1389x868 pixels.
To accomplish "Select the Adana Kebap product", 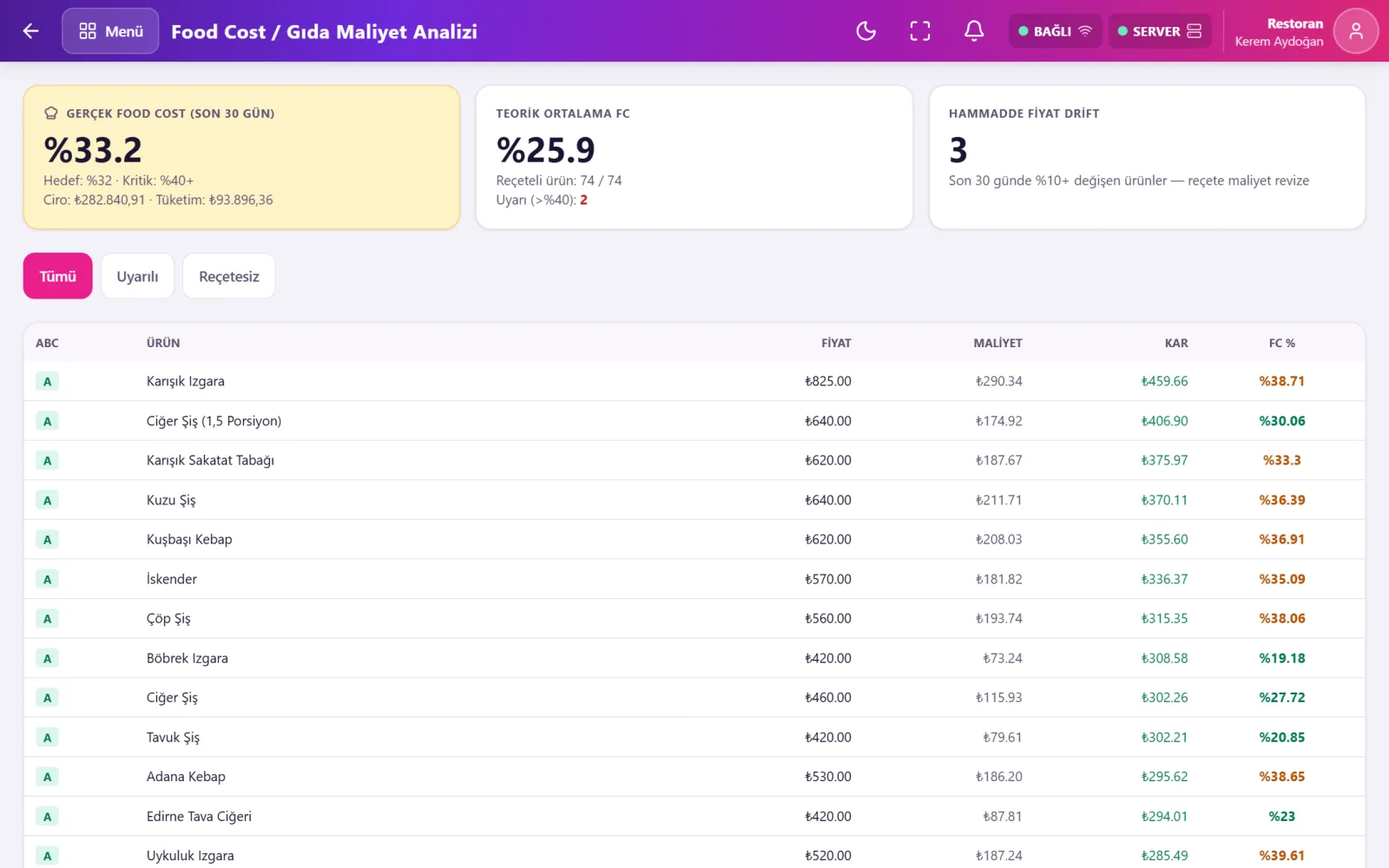I will 186,776.
